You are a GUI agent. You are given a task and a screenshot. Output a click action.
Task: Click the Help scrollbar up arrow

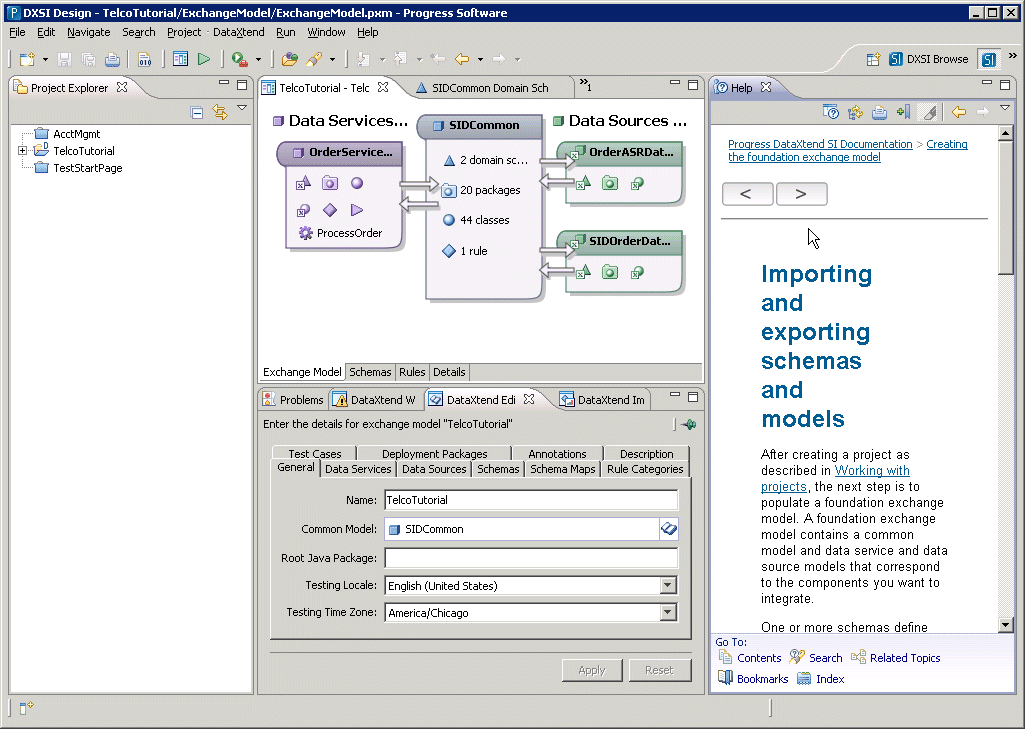(1005, 133)
